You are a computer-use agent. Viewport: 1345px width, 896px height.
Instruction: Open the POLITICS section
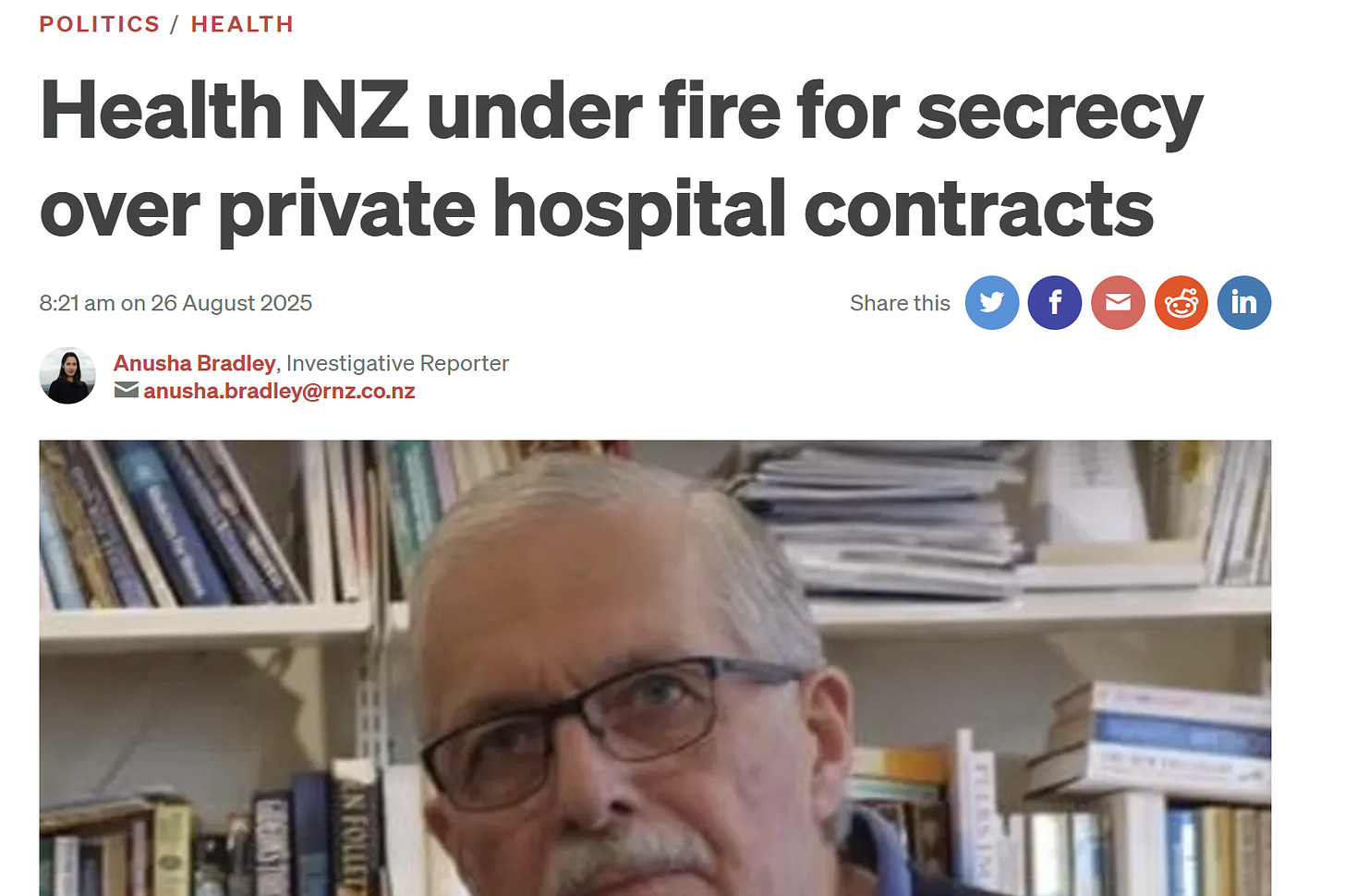pos(100,24)
